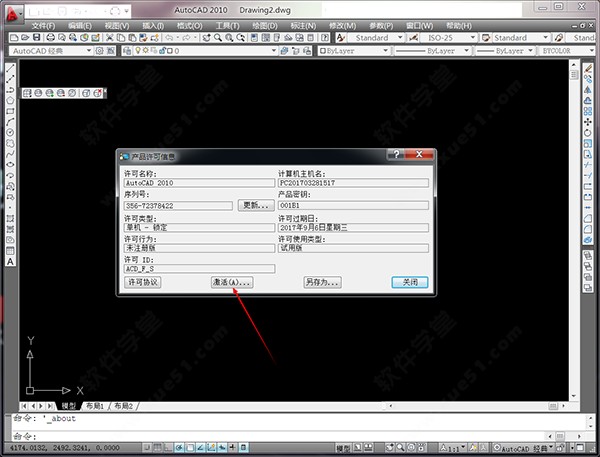Open the 许可协议 license agreement
Screen dimensions: 600x457
143,283
